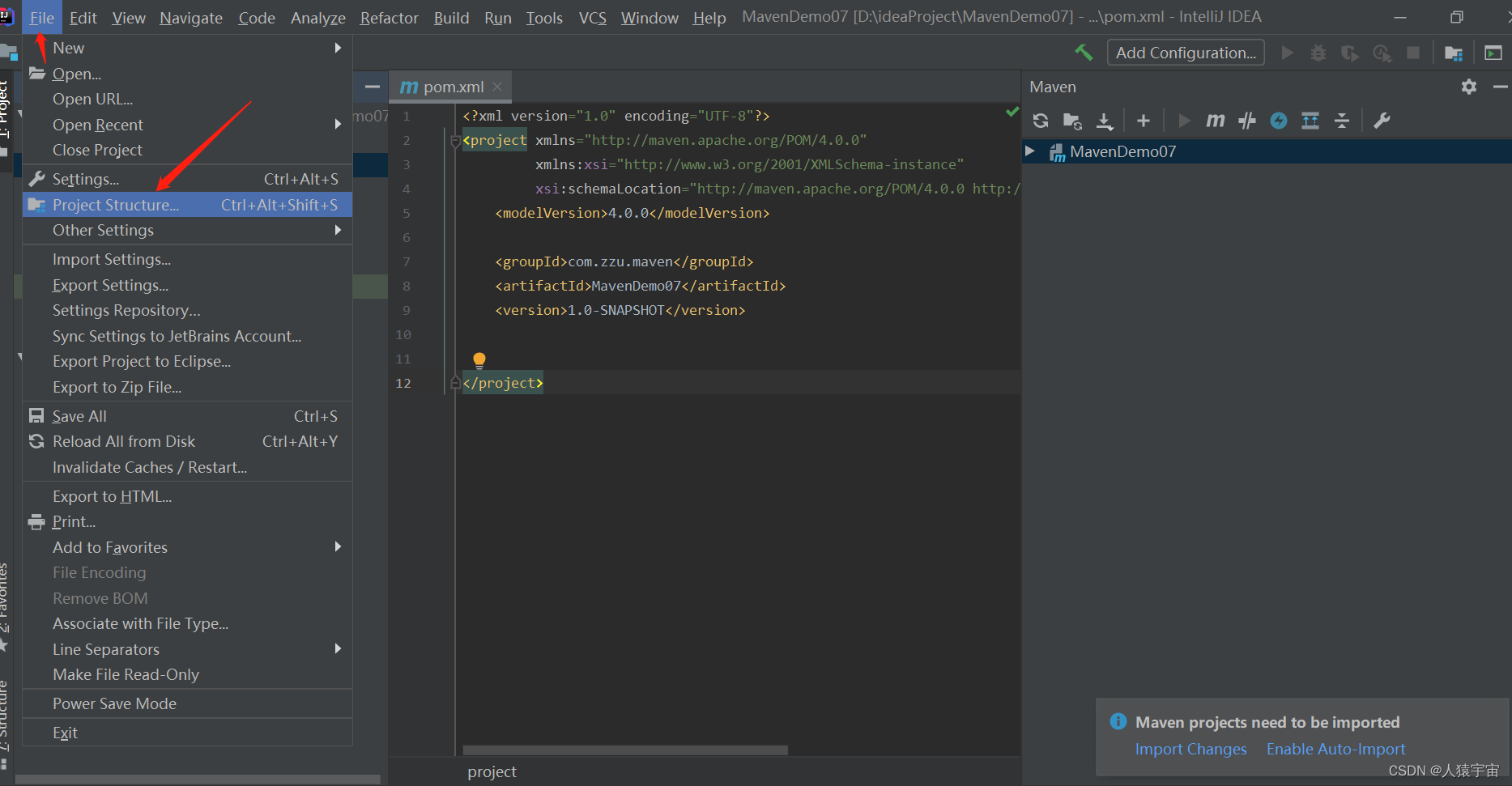The image size is (1512, 786).
Task: Click the Run triangle in main toolbar
Action: point(1287,53)
